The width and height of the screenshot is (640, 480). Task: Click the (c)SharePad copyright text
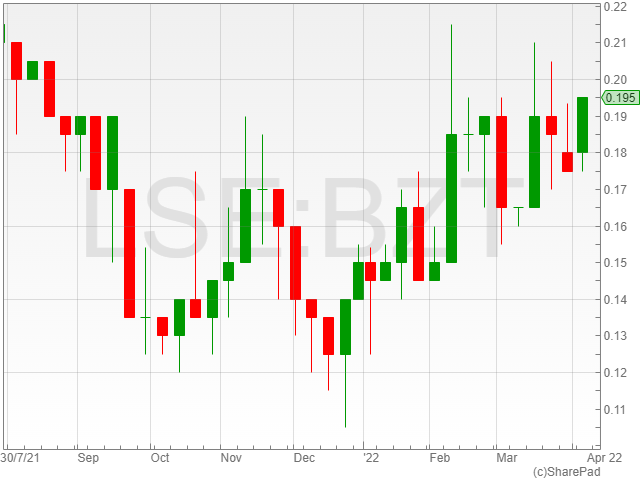tap(567, 471)
